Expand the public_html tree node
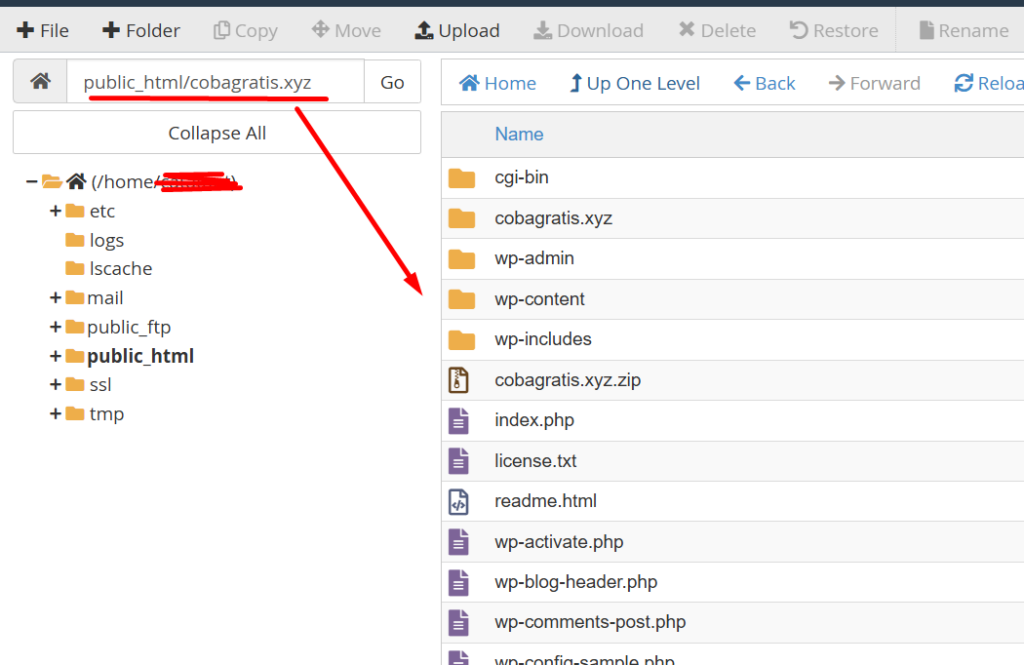 58,356
